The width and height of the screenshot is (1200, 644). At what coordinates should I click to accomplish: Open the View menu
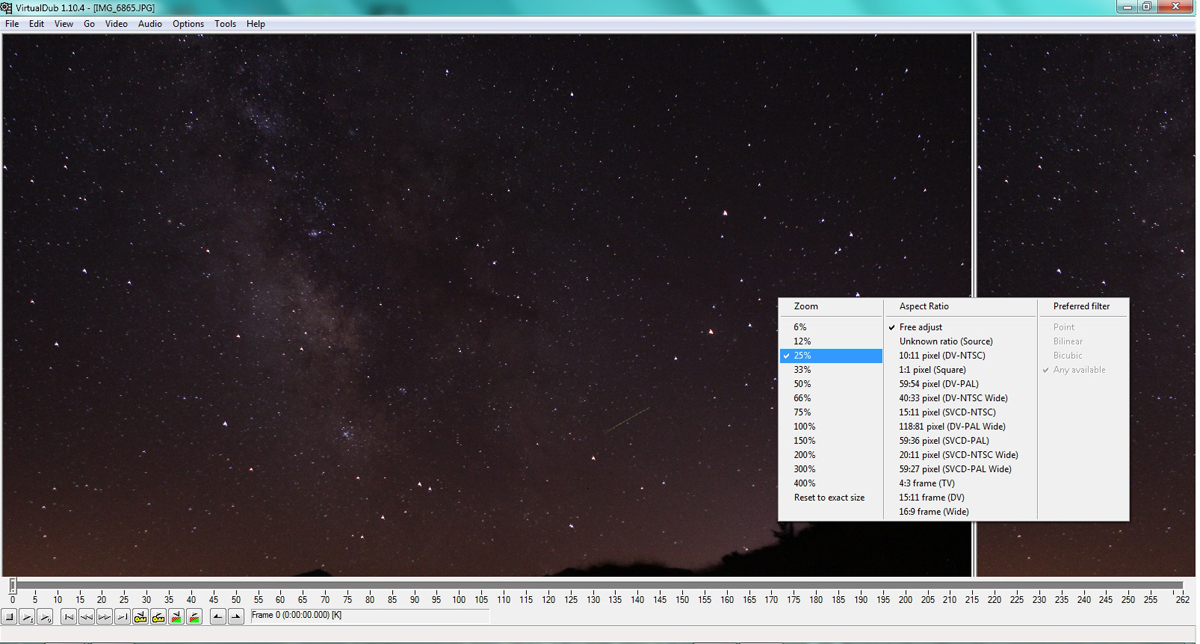click(63, 24)
